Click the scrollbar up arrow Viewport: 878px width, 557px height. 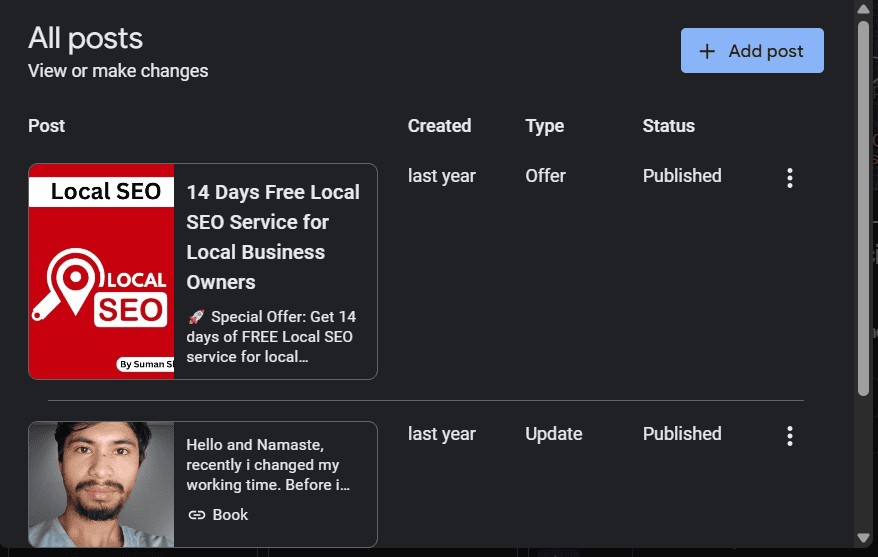863,8
